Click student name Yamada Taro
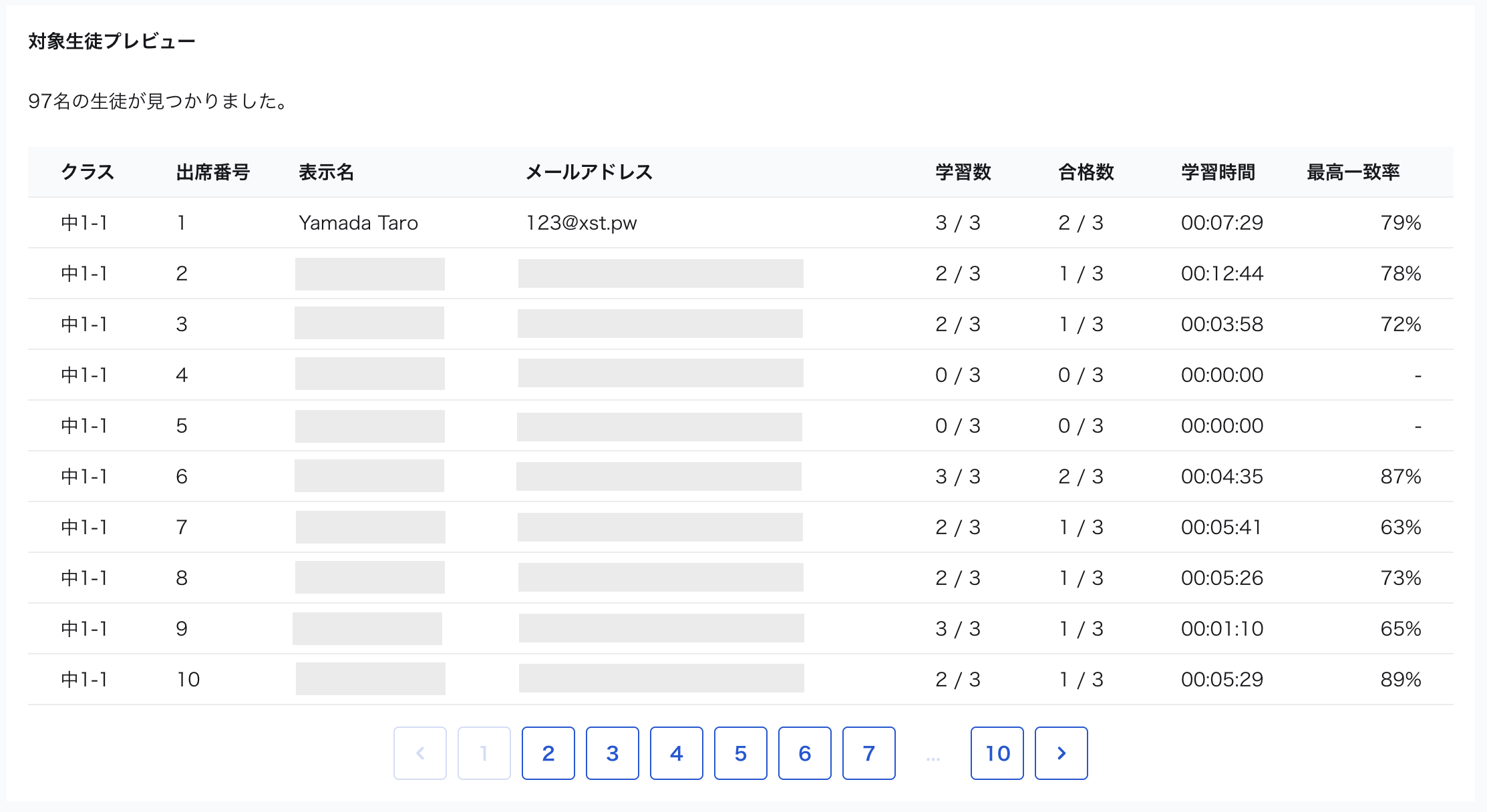Screen dimensions: 1487x812 point(359,223)
